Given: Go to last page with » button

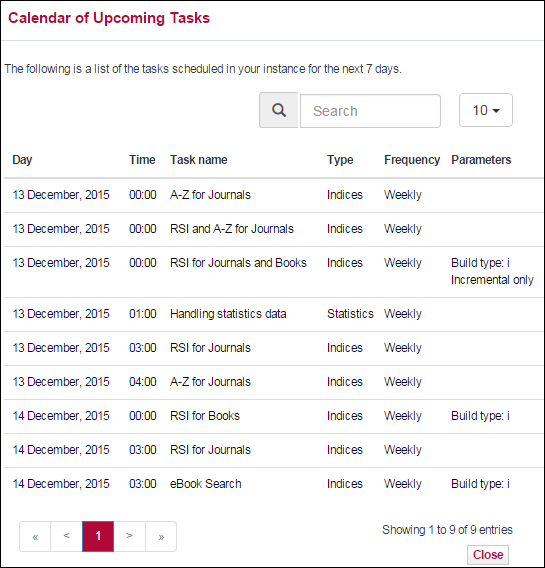Looking at the screenshot, I should [161, 536].
